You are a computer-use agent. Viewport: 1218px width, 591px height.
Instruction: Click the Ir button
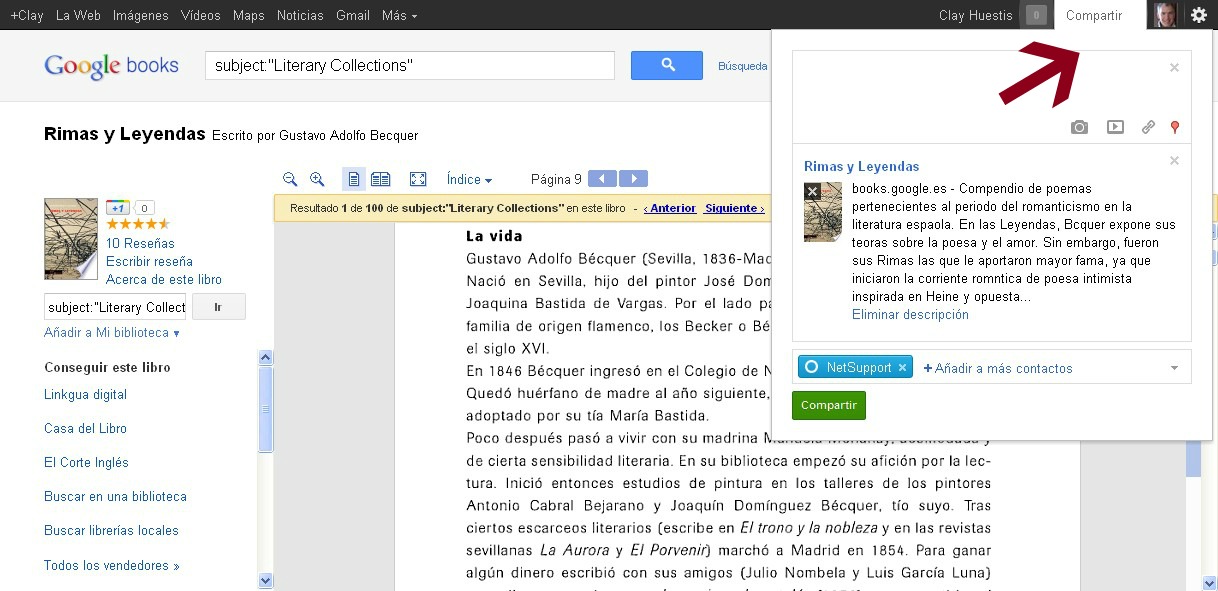click(x=218, y=307)
